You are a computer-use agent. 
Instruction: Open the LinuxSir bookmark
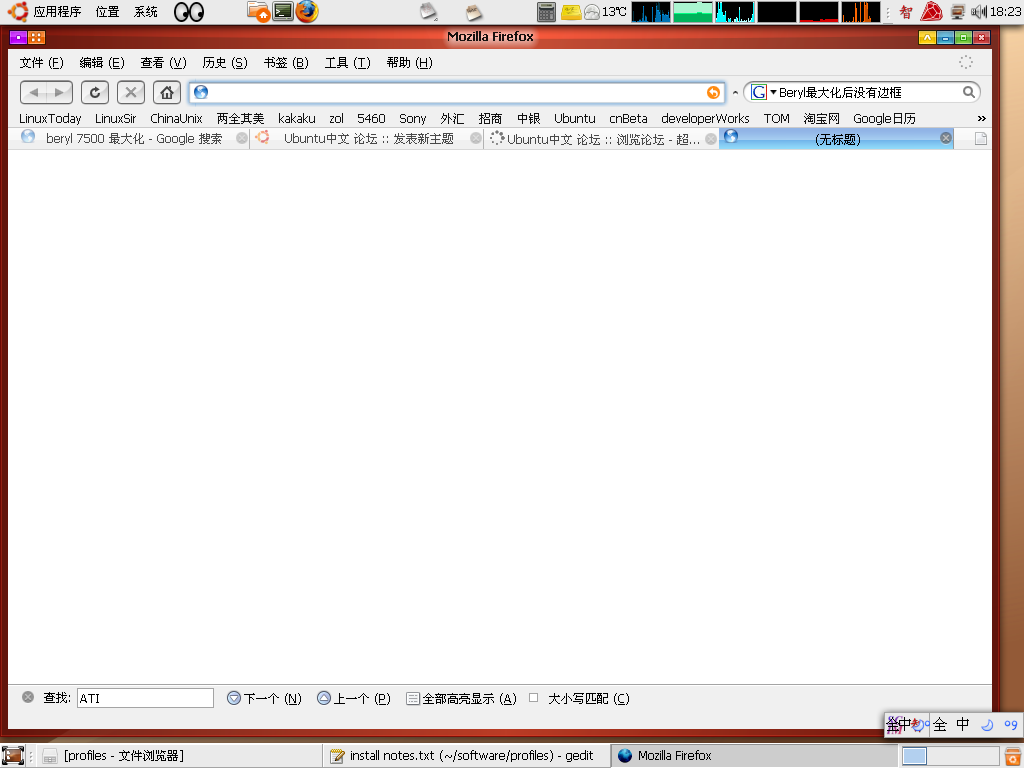[116, 118]
